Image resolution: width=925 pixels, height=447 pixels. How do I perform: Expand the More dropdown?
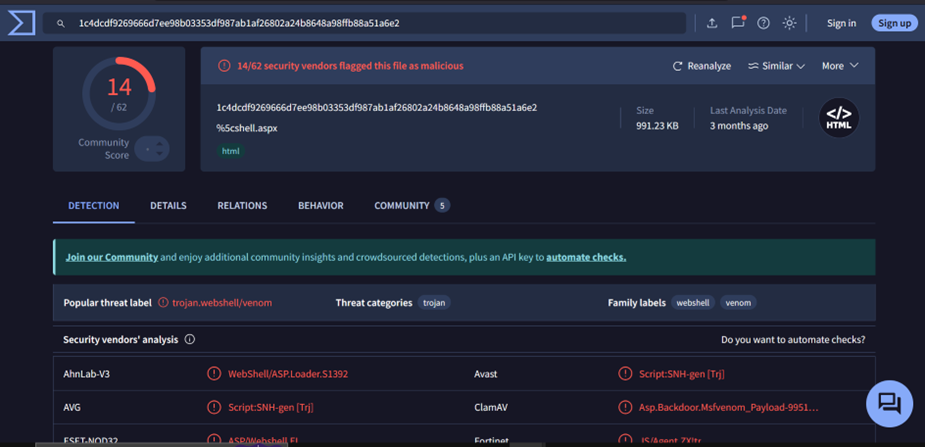[840, 66]
